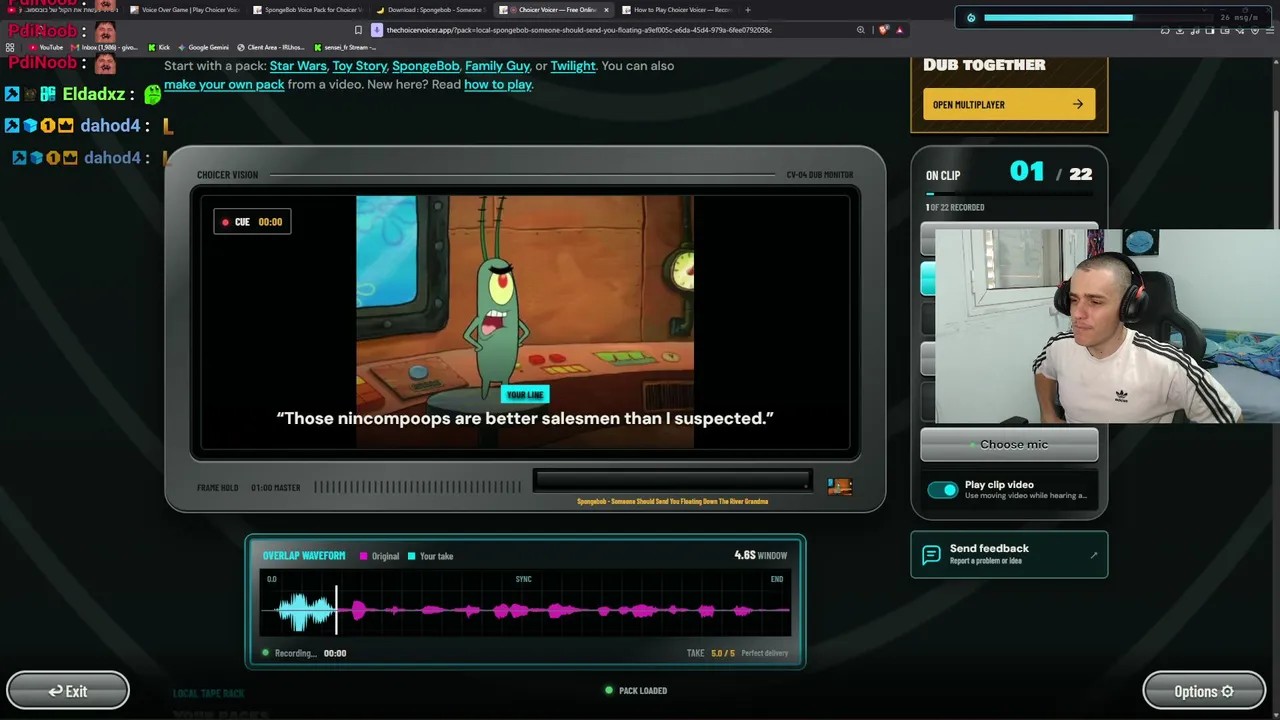1280x720 pixels.
Task: Click the apps grid icon in the bookmarks bar
Action: point(11,47)
